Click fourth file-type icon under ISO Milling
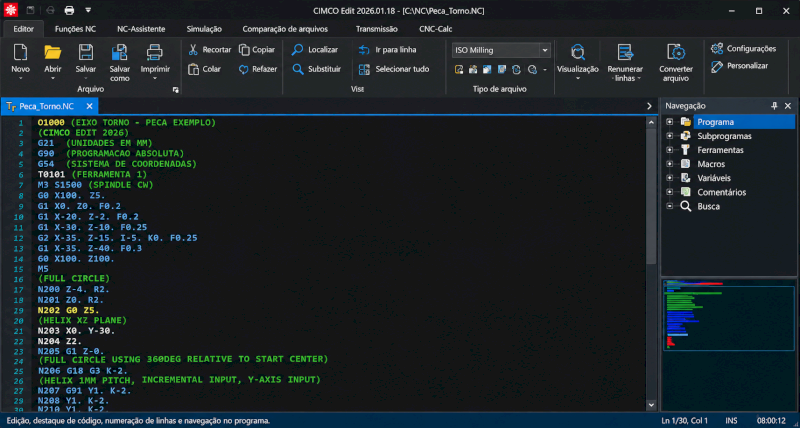Viewport: 800px width, 428px height. (x=502, y=69)
